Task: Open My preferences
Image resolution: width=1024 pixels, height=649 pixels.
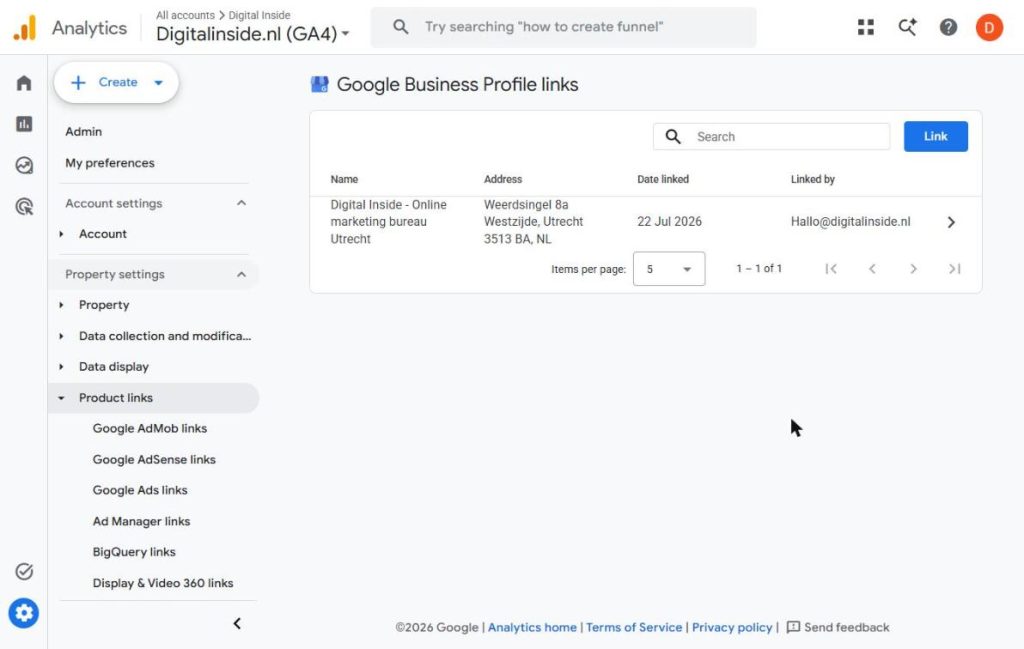Action: pos(110,163)
